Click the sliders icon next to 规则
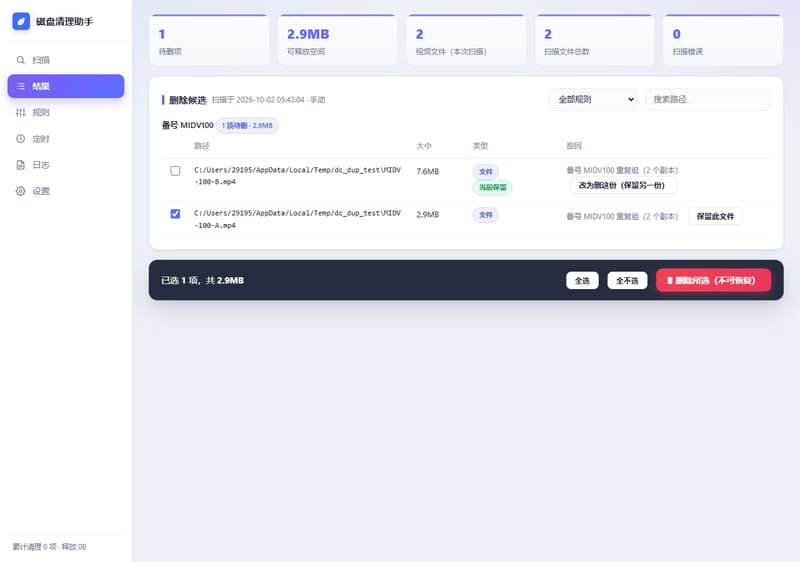 (x=20, y=112)
